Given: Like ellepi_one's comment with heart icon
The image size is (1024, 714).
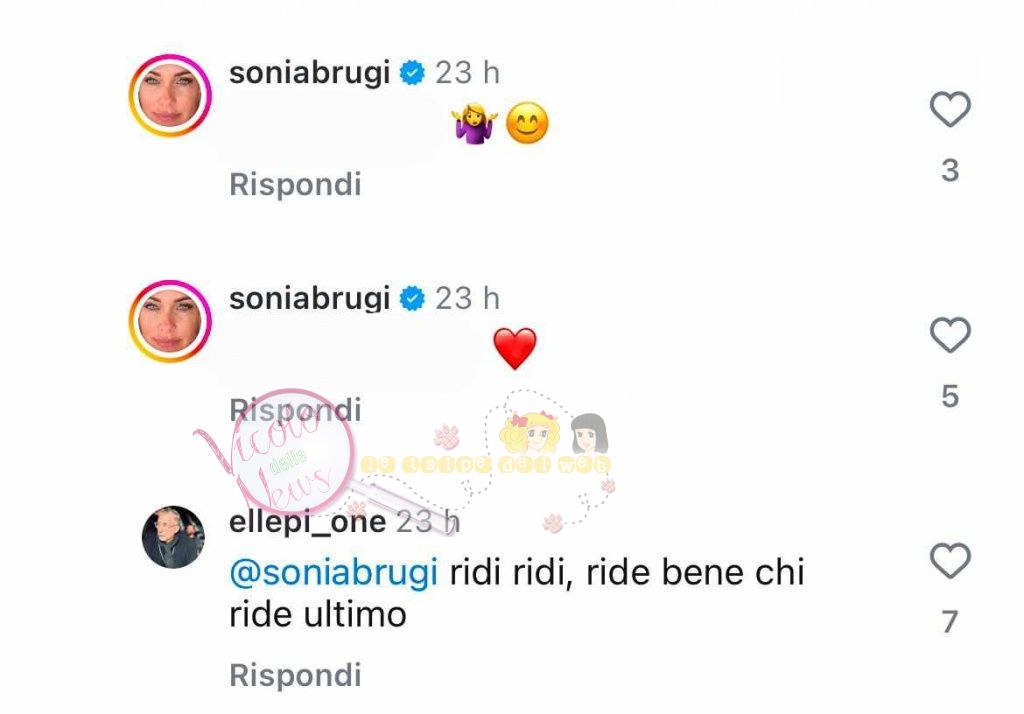Looking at the screenshot, I should (950, 560).
